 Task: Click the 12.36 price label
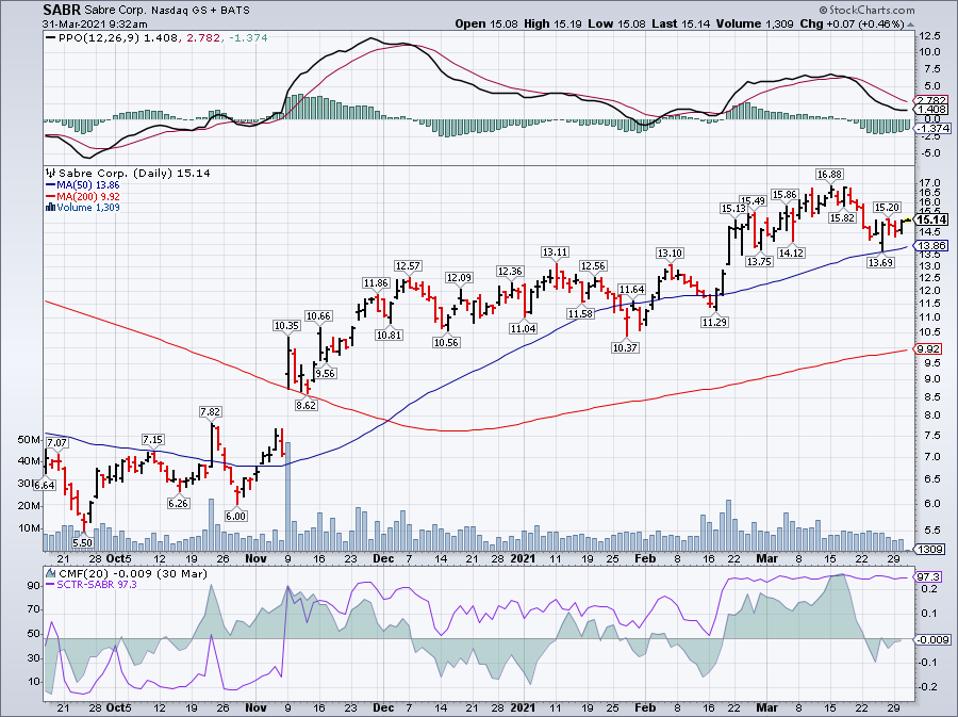(x=510, y=271)
